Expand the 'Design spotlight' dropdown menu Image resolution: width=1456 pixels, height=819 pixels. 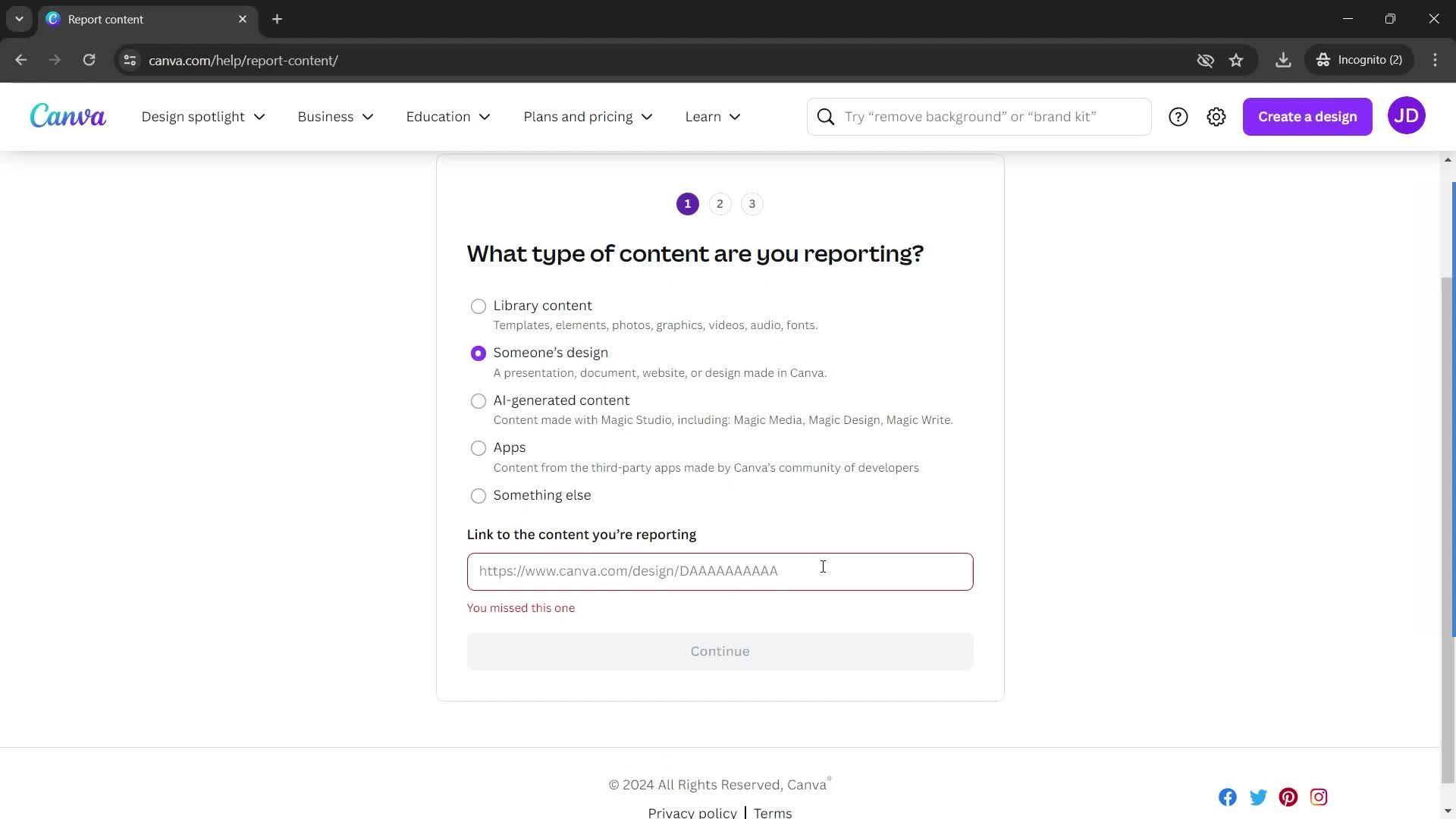pyautogui.click(x=202, y=116)
